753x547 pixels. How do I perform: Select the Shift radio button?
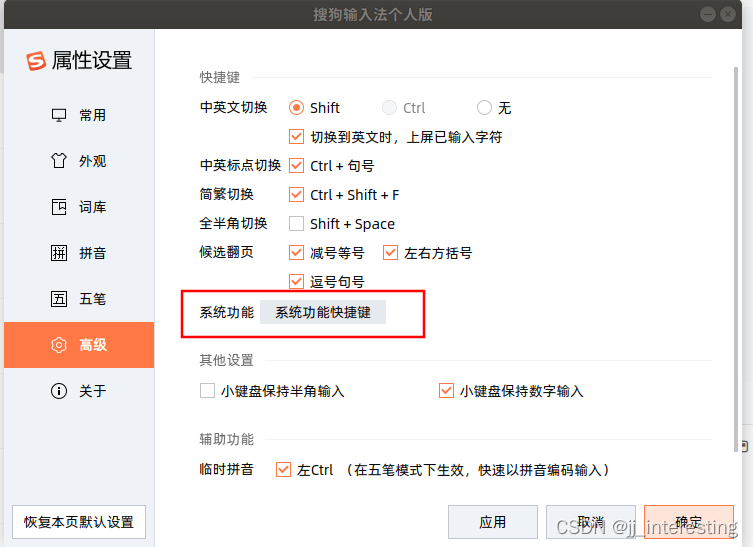tap(296, 108)
